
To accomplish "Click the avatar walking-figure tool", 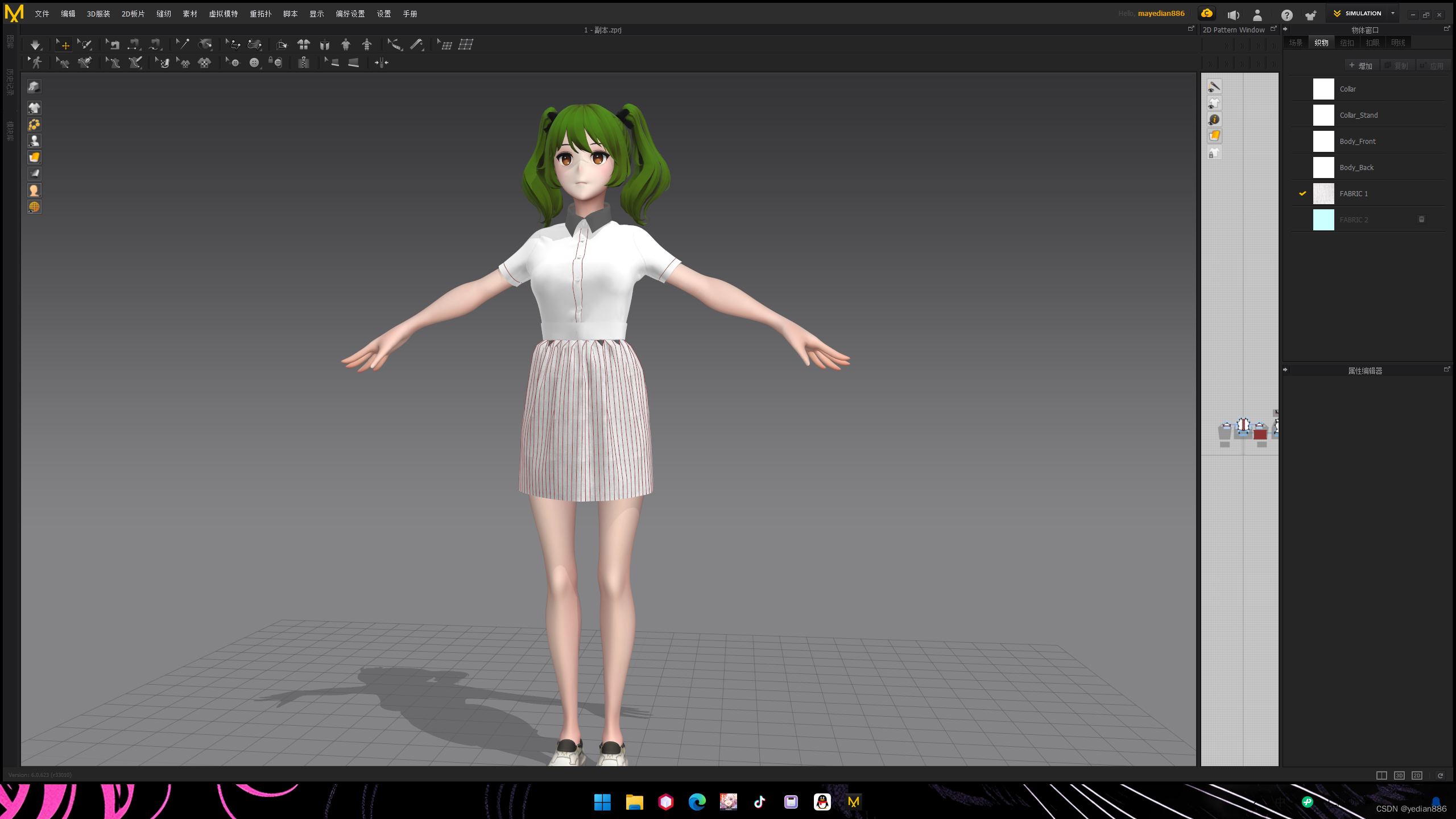I will pos(36,63).
